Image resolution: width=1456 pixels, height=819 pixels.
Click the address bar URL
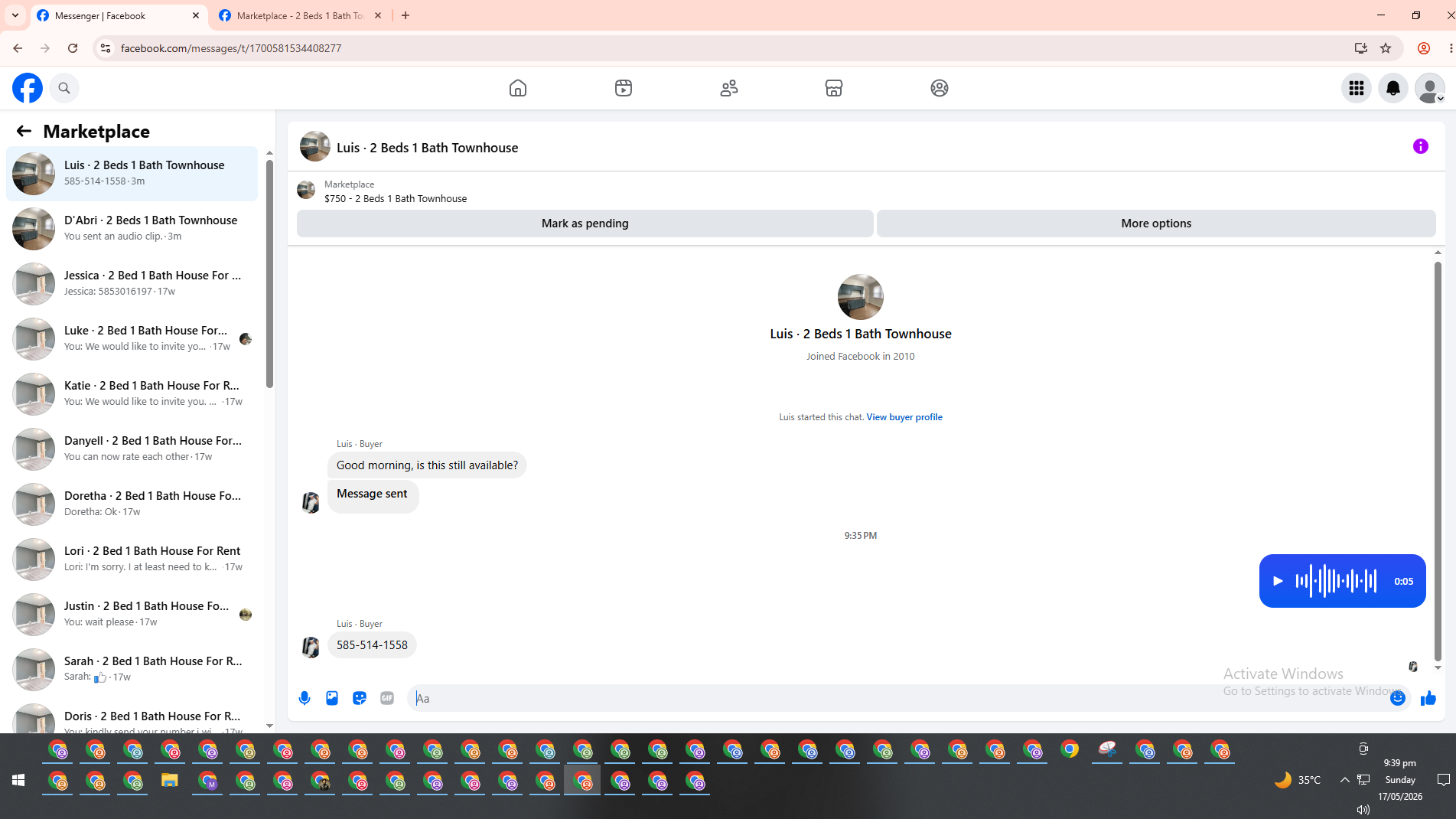coord(231,48)
